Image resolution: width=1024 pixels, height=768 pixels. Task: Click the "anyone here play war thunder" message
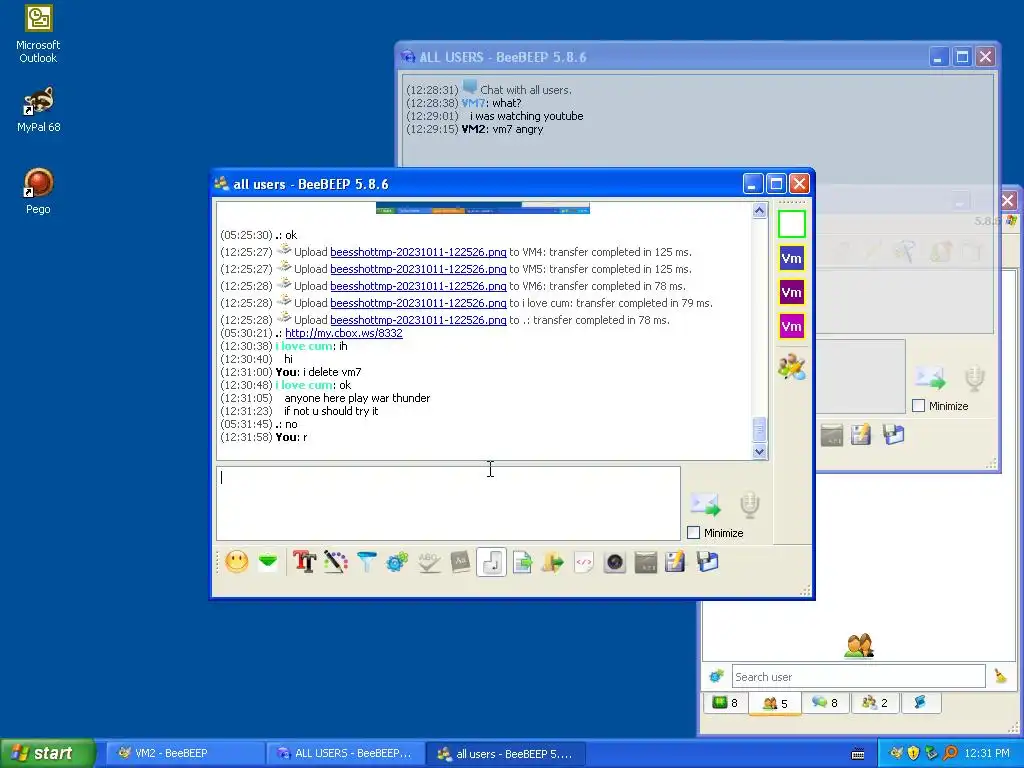tap(357, 398)
